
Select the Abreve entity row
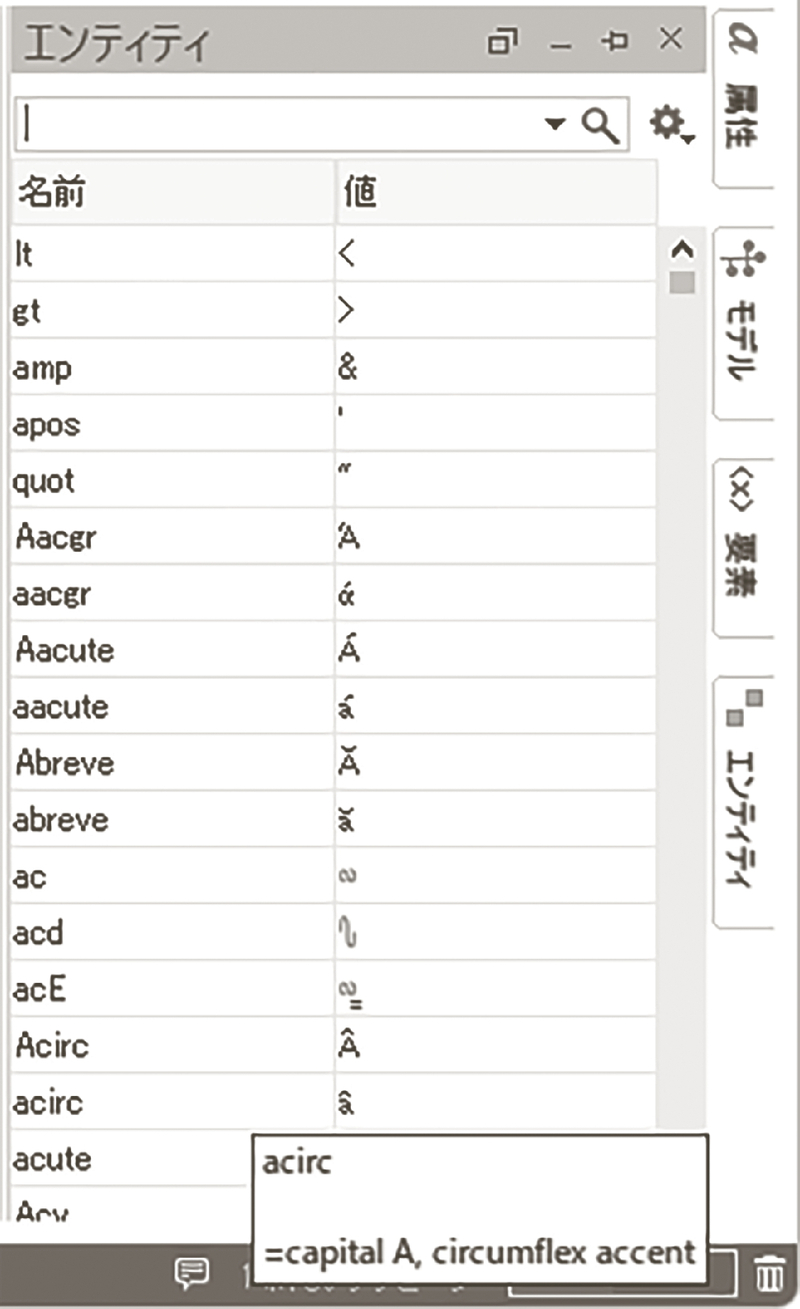(x=172, y=764)
